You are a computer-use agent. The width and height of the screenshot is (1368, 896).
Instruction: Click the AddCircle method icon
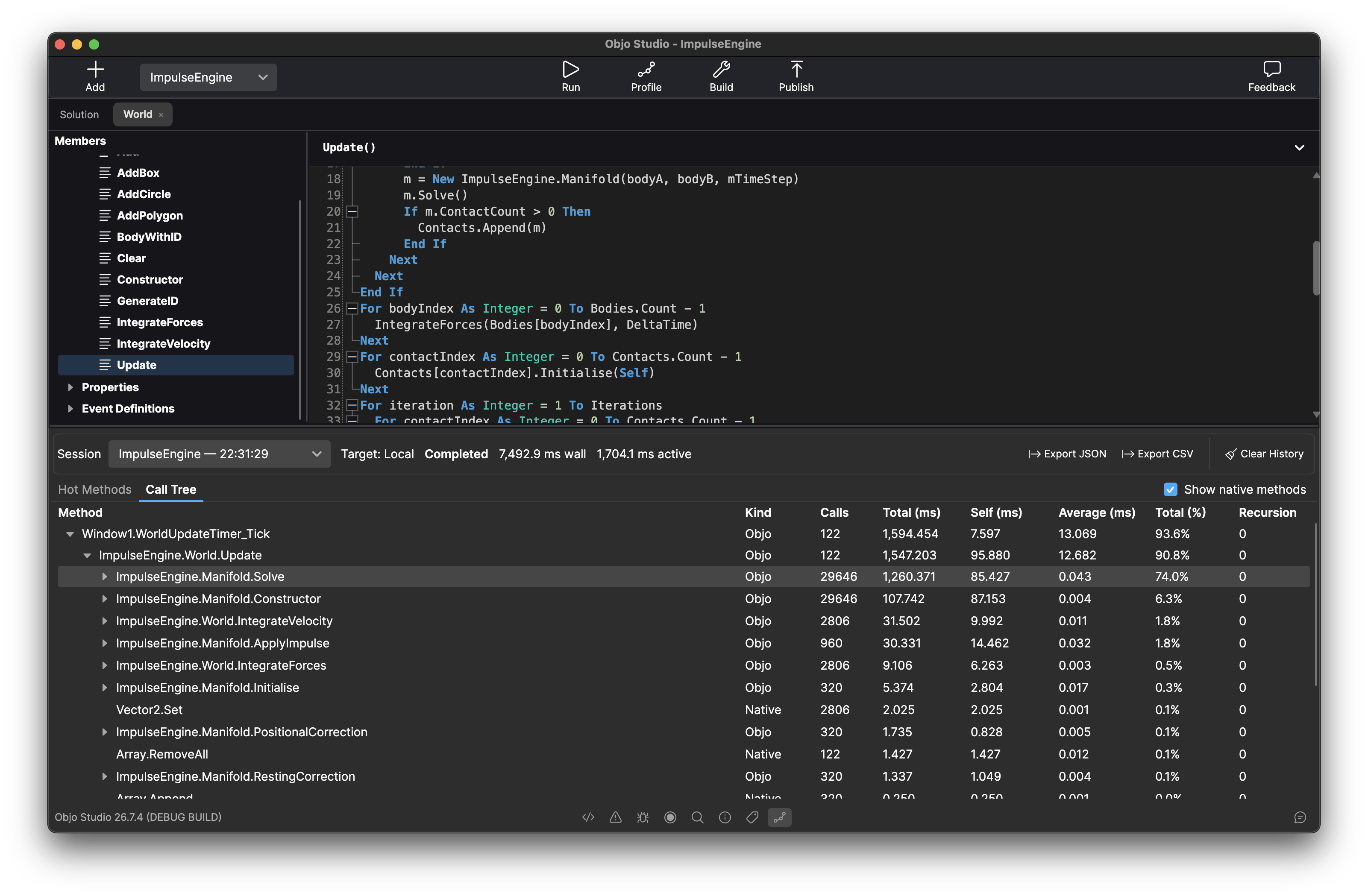click(x=105, y=194)
